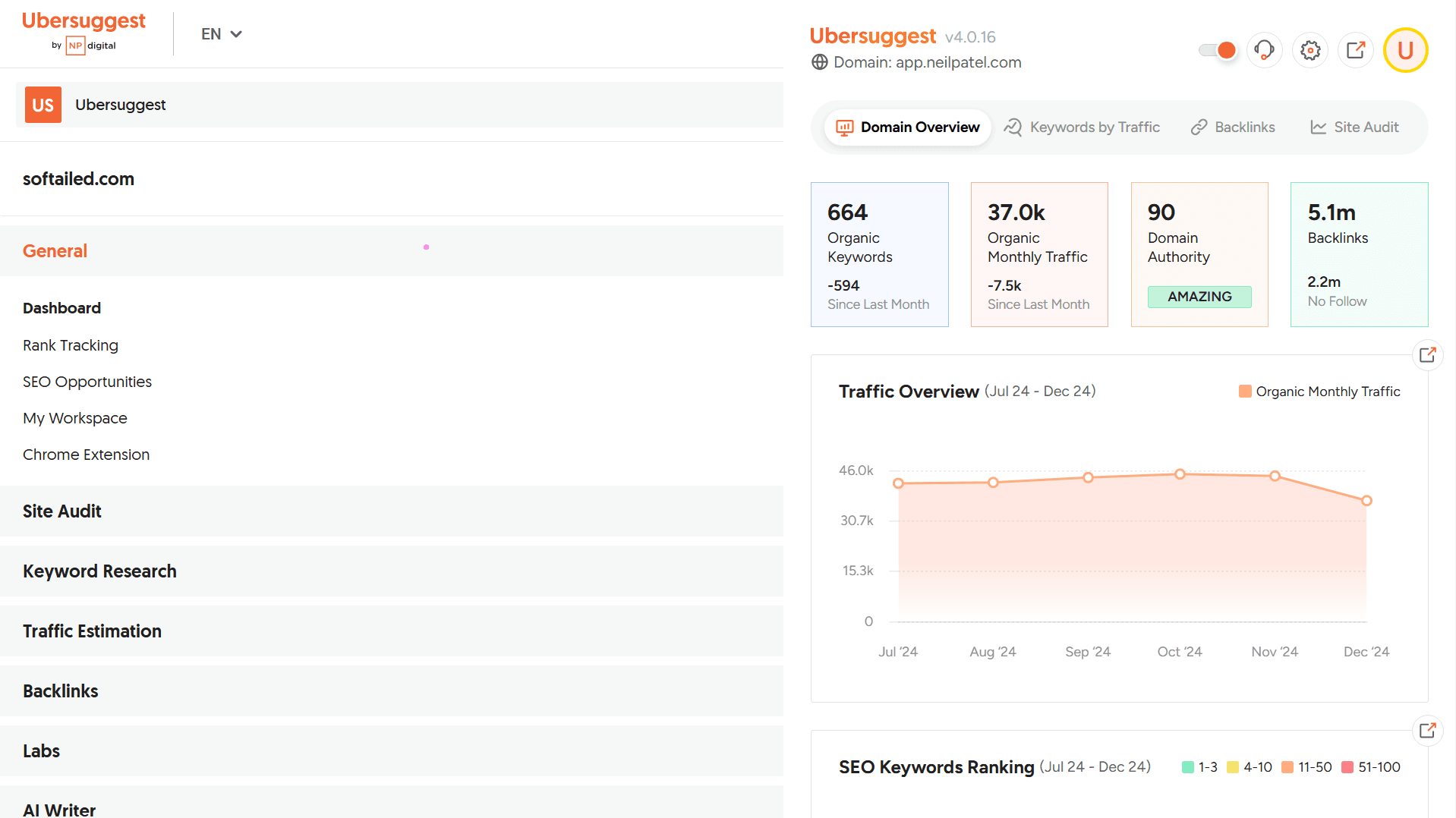Screen dimensions: 1456x818
Task: Click the v4.0.16 version label
Action: (x=970, y=37)
